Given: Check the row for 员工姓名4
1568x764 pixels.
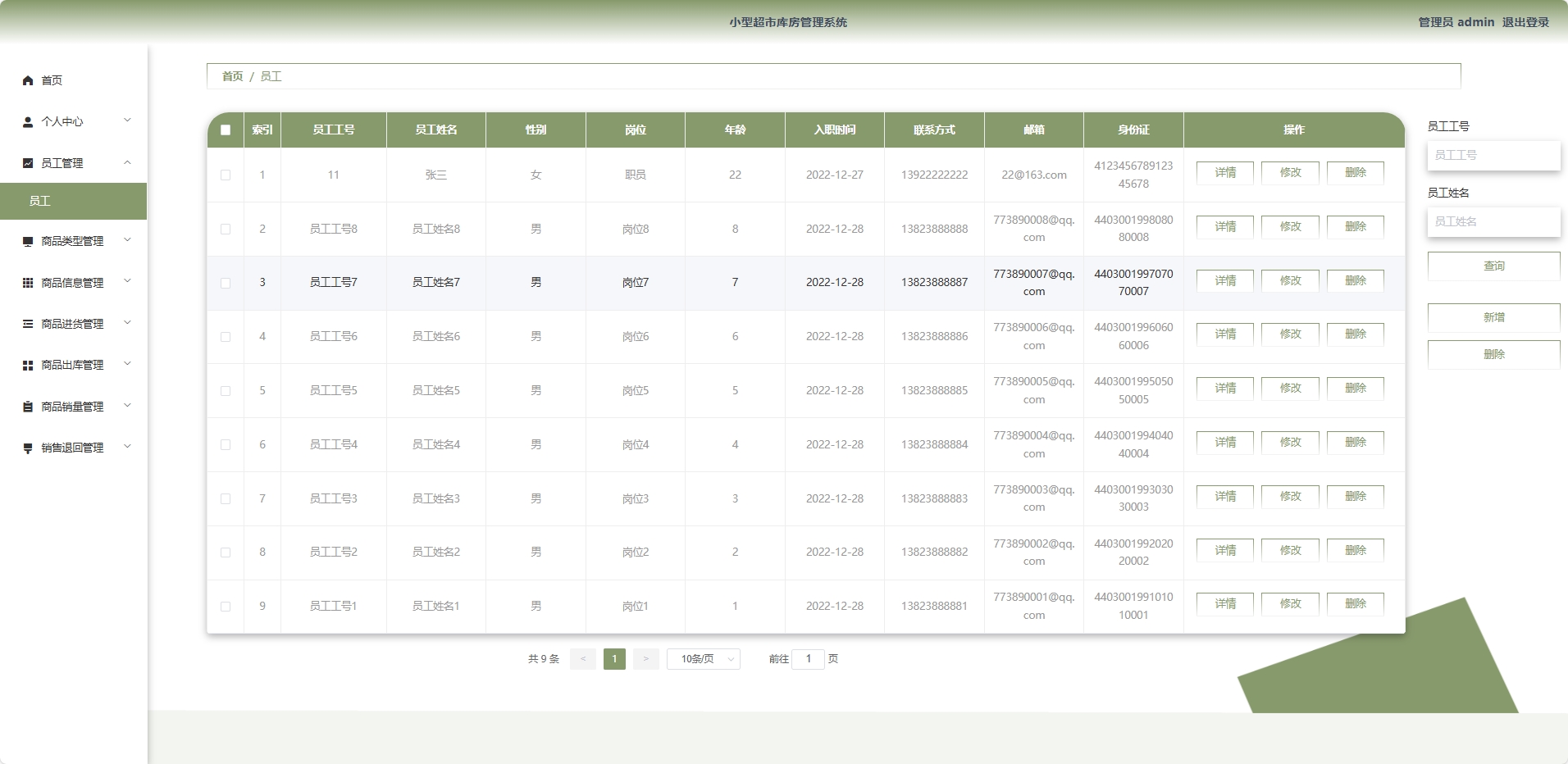Looking at the screenshot, I should click(226, 444).
